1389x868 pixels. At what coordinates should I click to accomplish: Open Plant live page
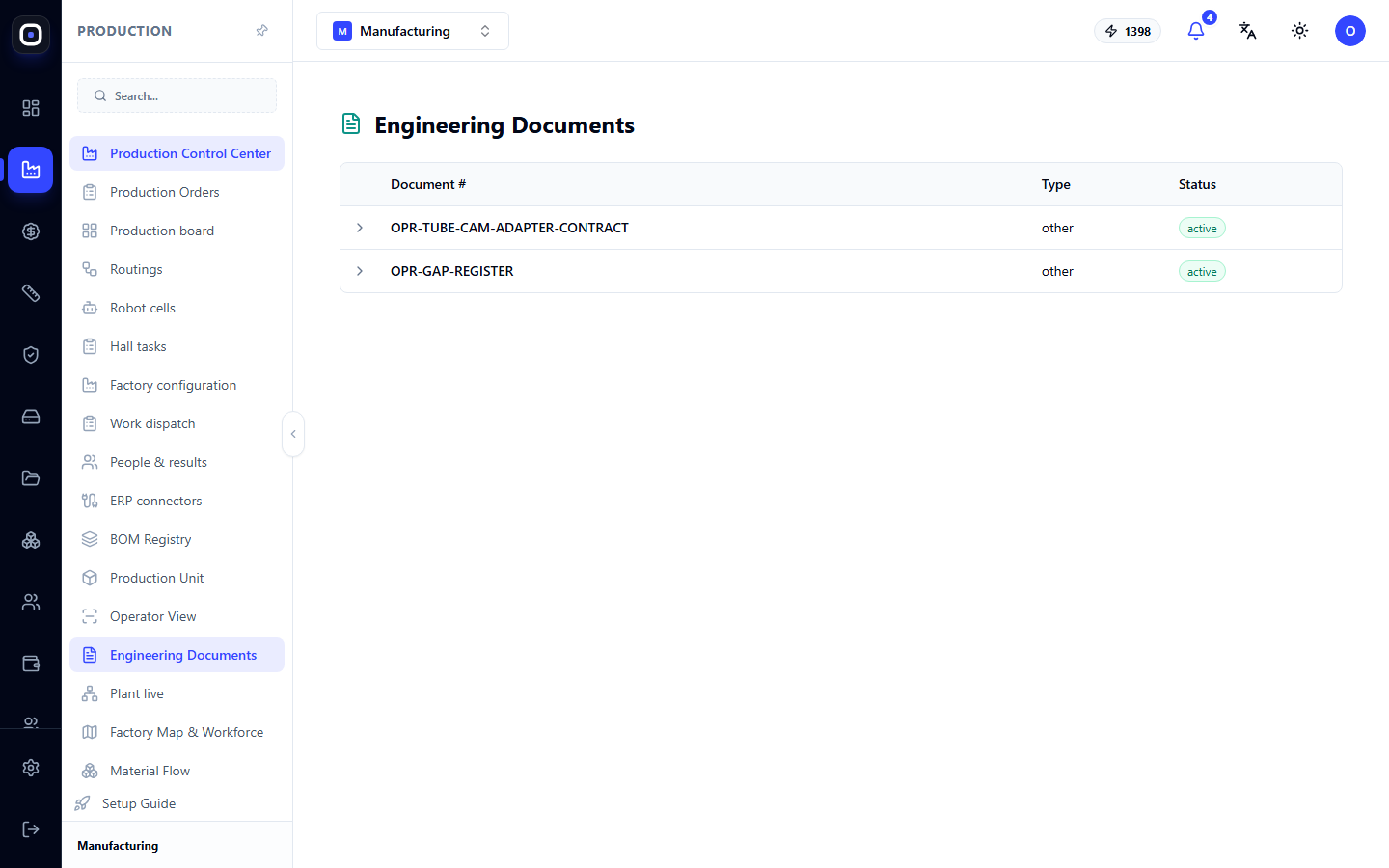tap(177, 693)
